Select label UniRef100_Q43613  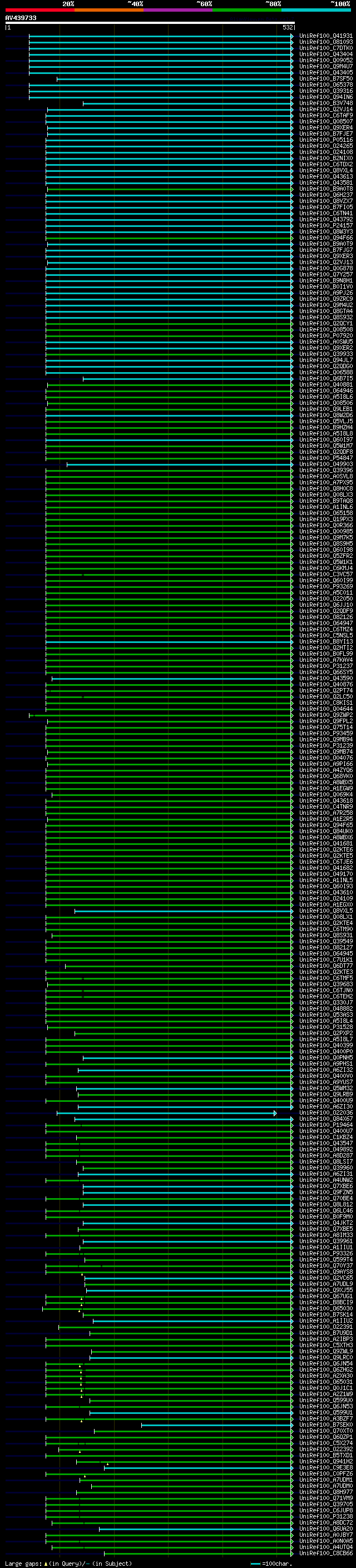click(325, 176)
